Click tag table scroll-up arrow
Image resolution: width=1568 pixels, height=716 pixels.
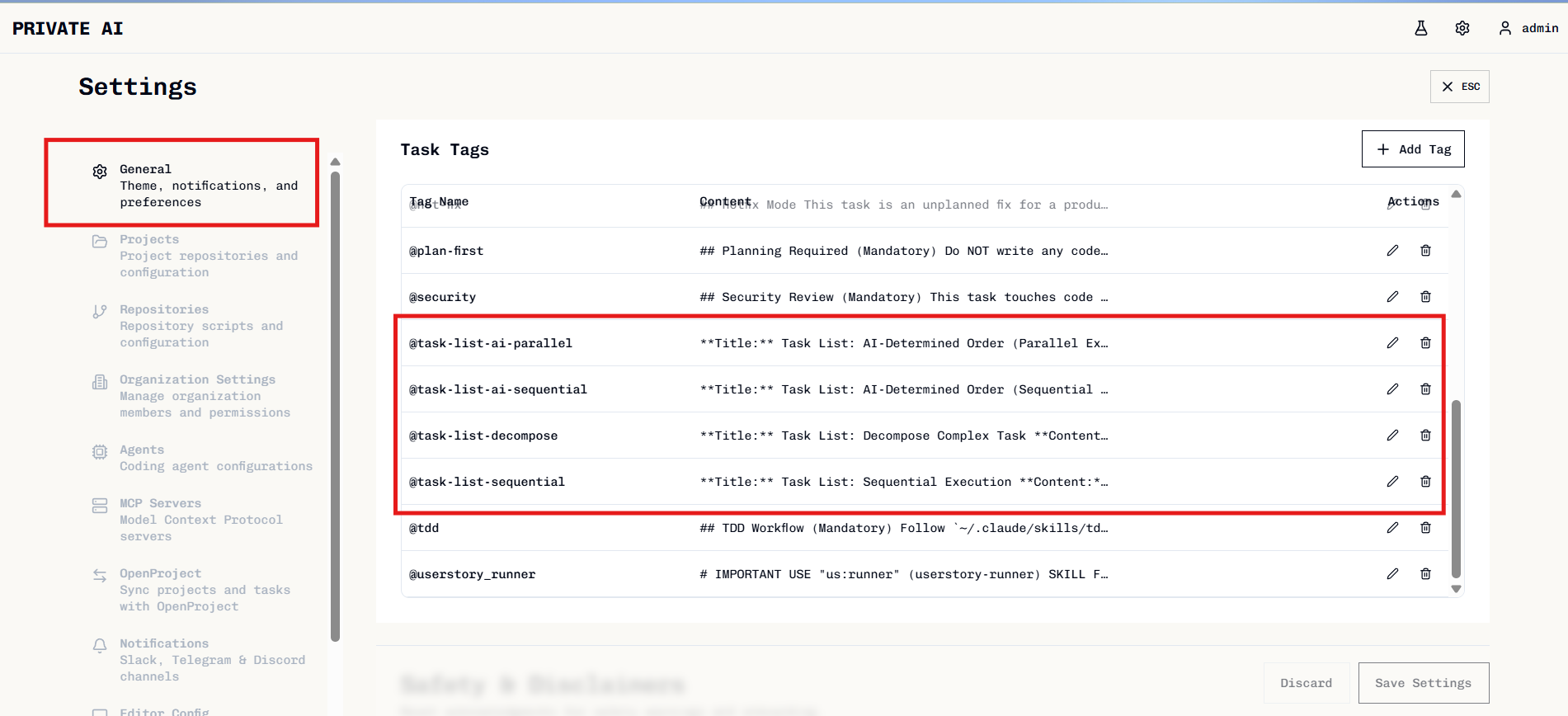[1456, 195]
